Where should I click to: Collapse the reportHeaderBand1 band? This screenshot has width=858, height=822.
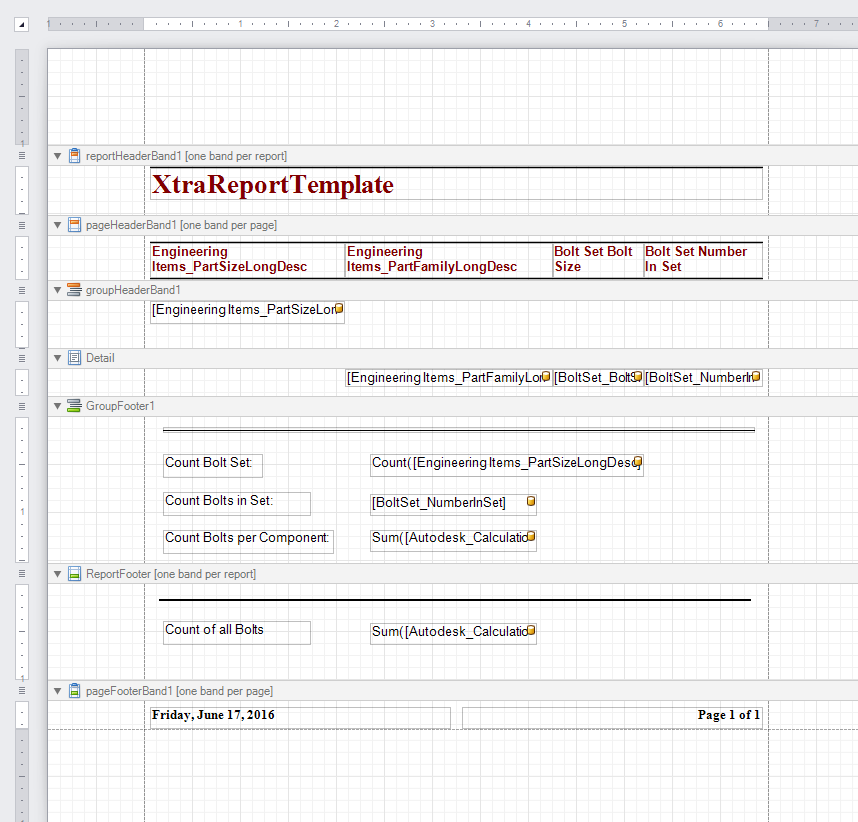pos(57,156)
